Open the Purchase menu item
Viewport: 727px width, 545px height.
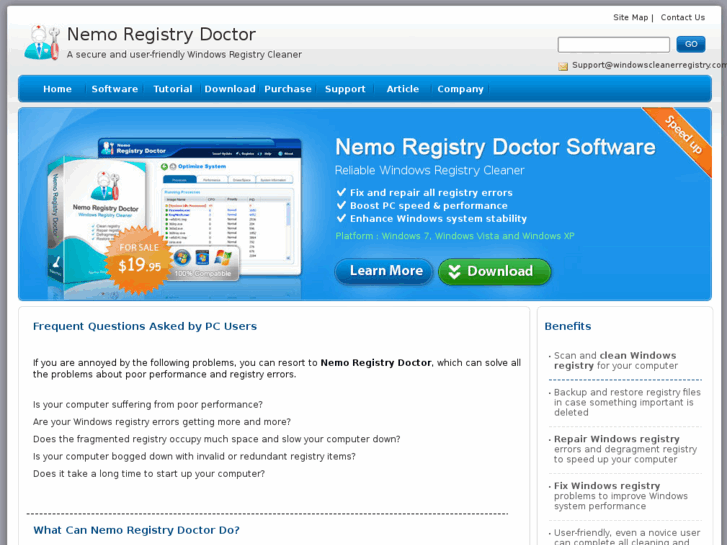[288, 89]
